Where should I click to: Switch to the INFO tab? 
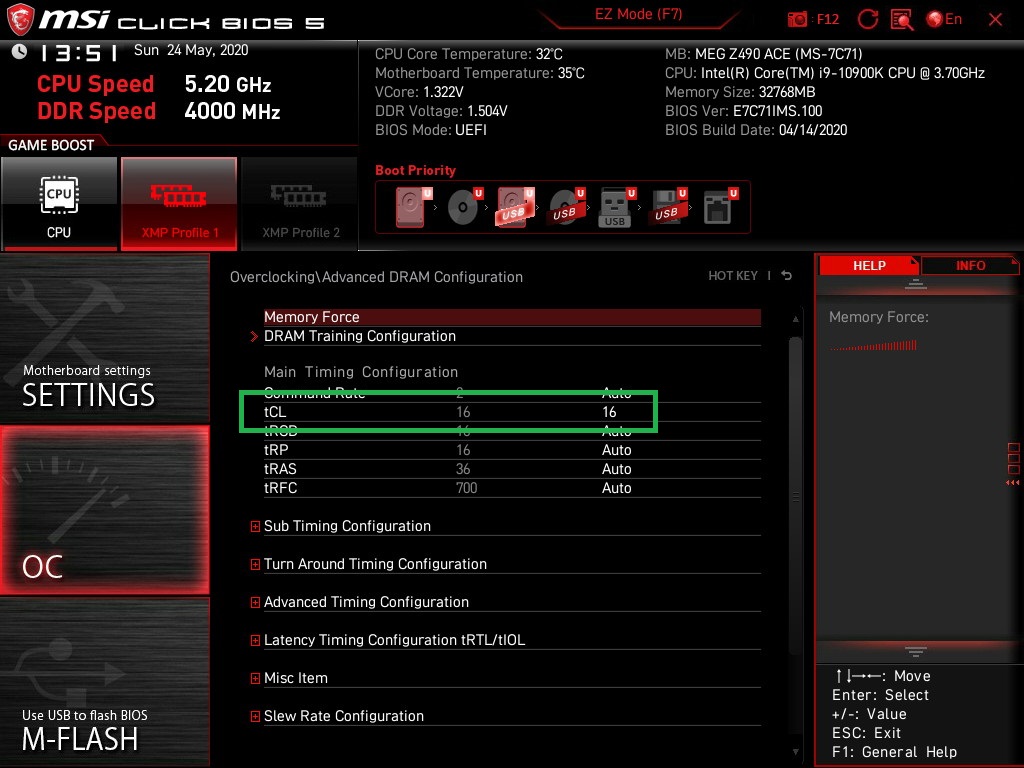point(970,266)
